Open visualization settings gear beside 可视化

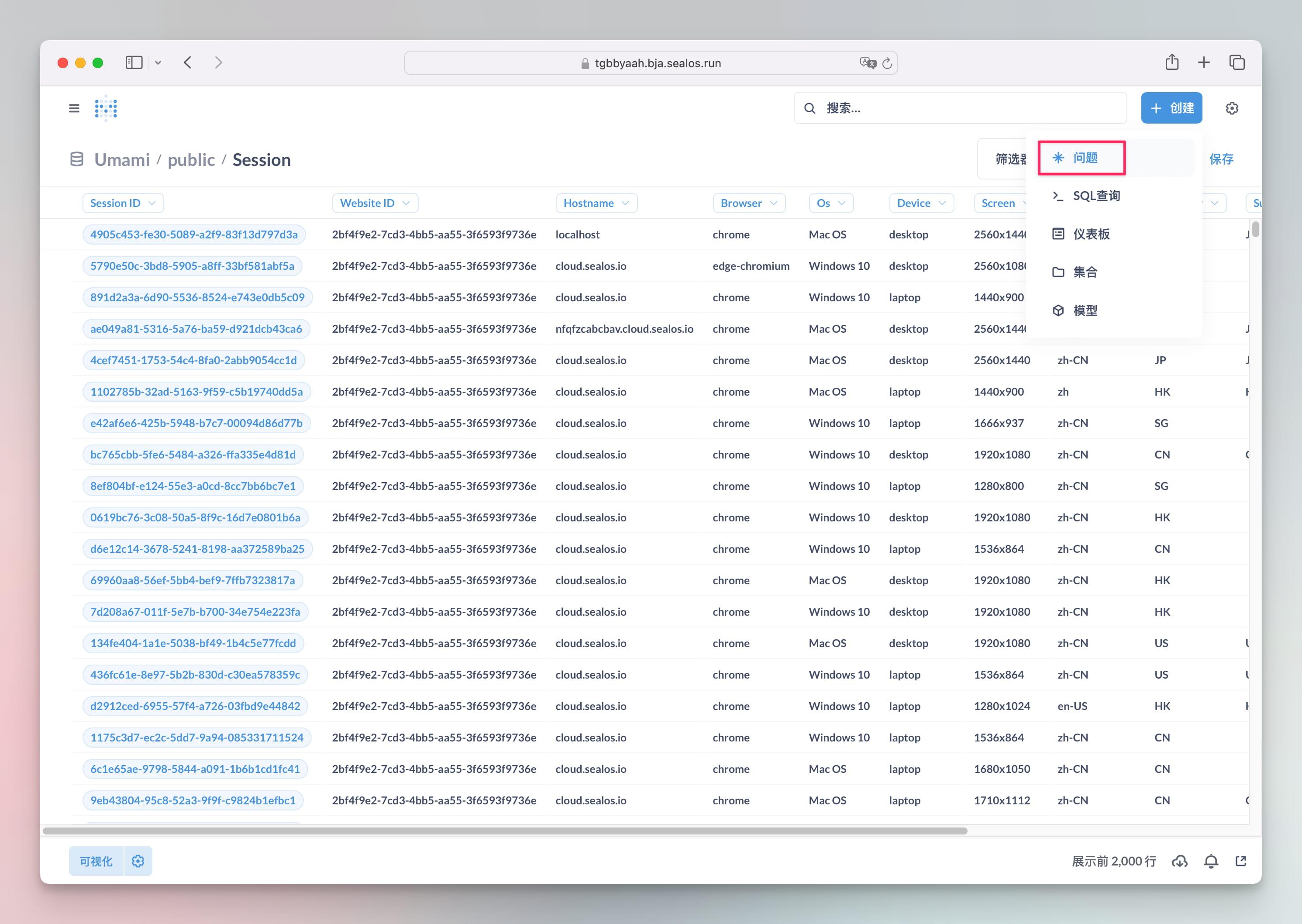[x=138, y=862]
